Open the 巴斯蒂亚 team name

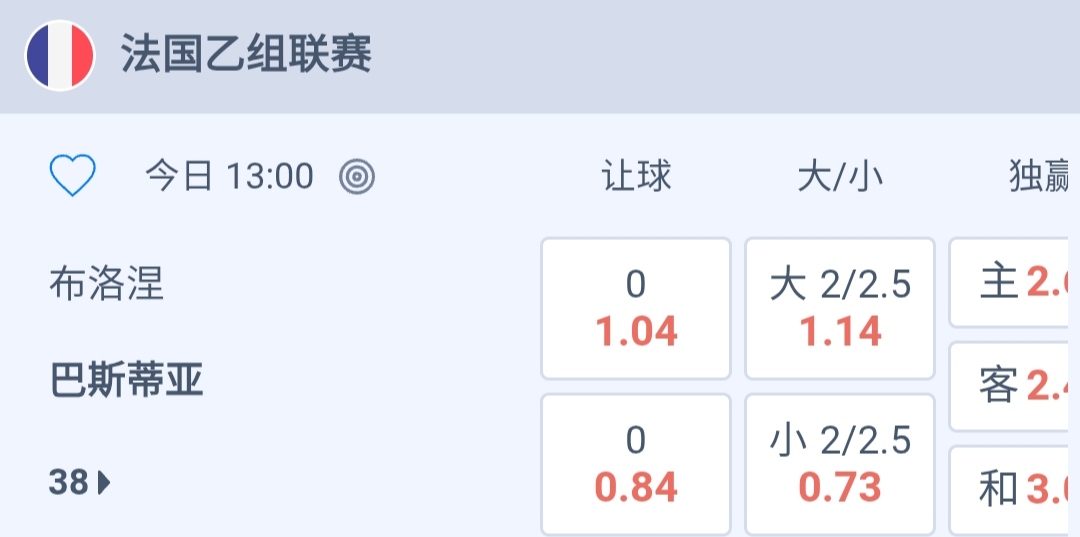[x=126, y=381]
